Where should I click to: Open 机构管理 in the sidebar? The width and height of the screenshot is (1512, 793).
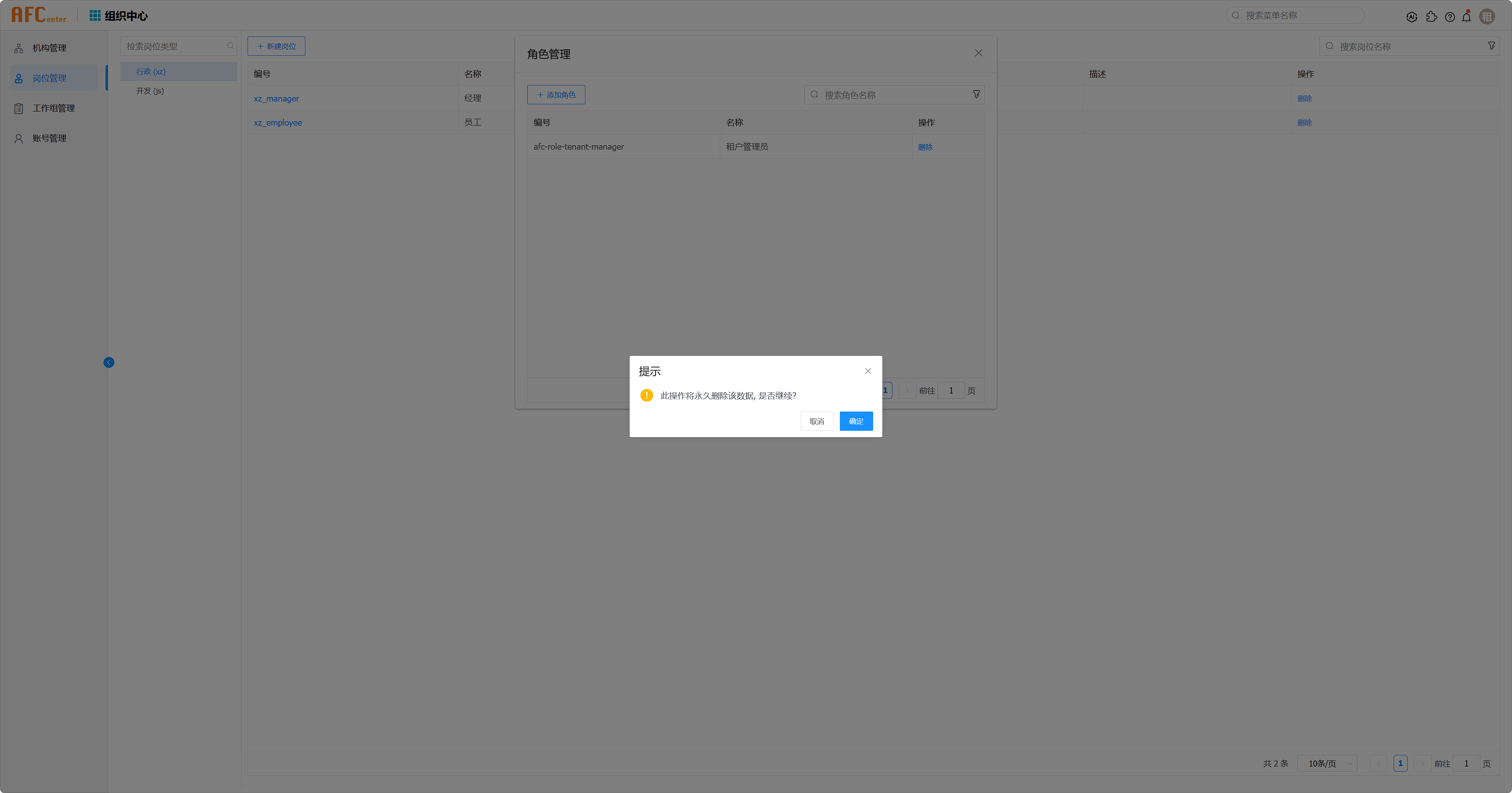point(49,48)
